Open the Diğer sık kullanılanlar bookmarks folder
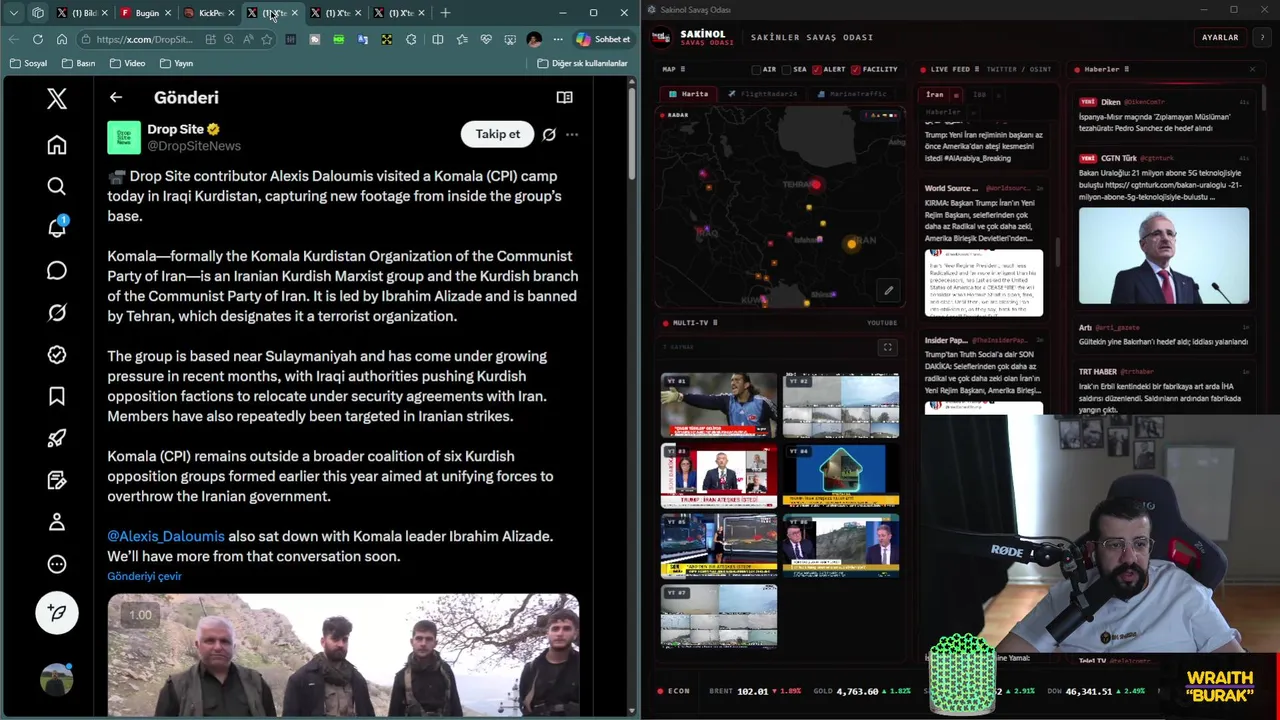 [582, 63]
